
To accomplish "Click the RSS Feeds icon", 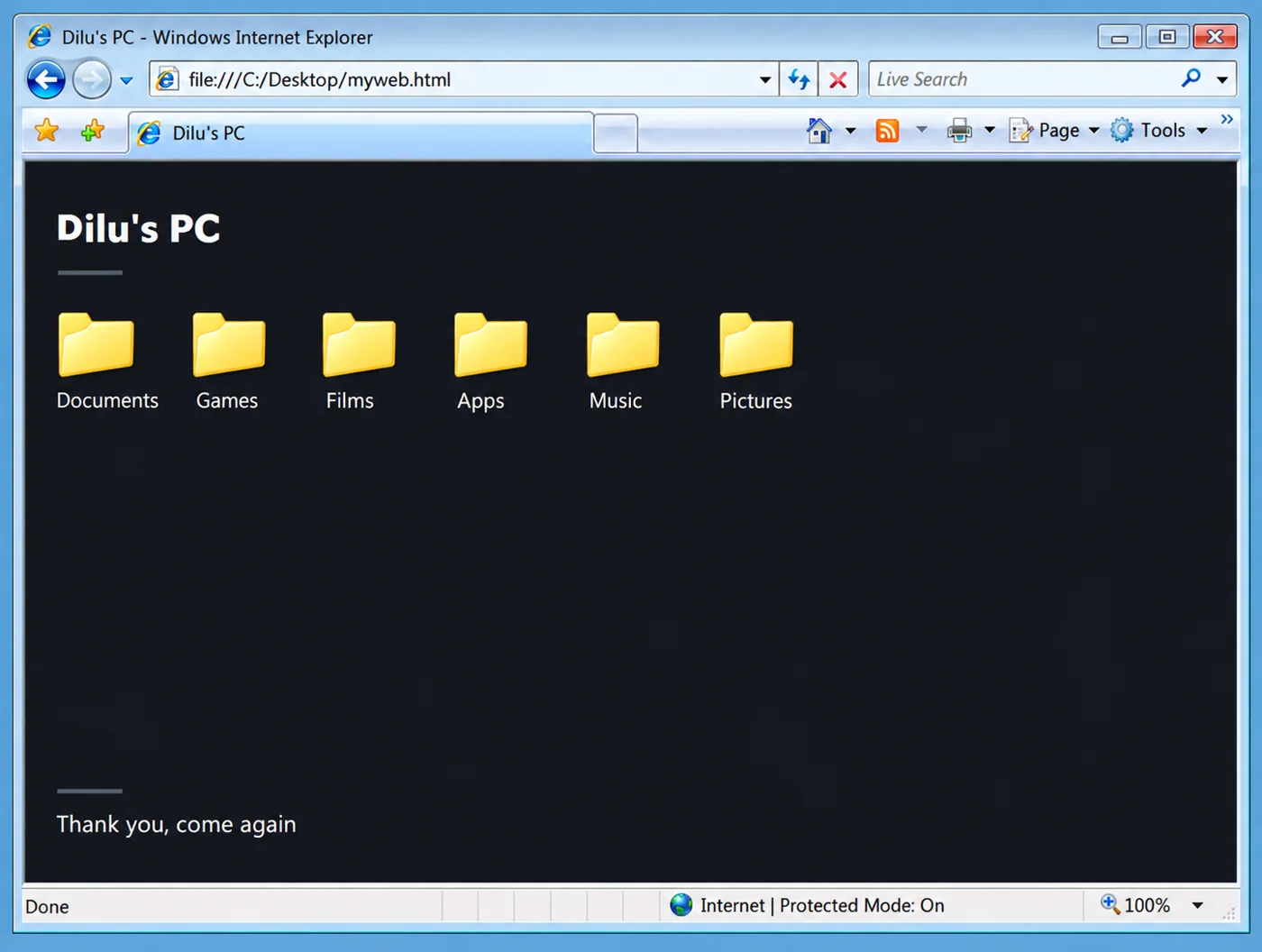I will tap(888, 131).
